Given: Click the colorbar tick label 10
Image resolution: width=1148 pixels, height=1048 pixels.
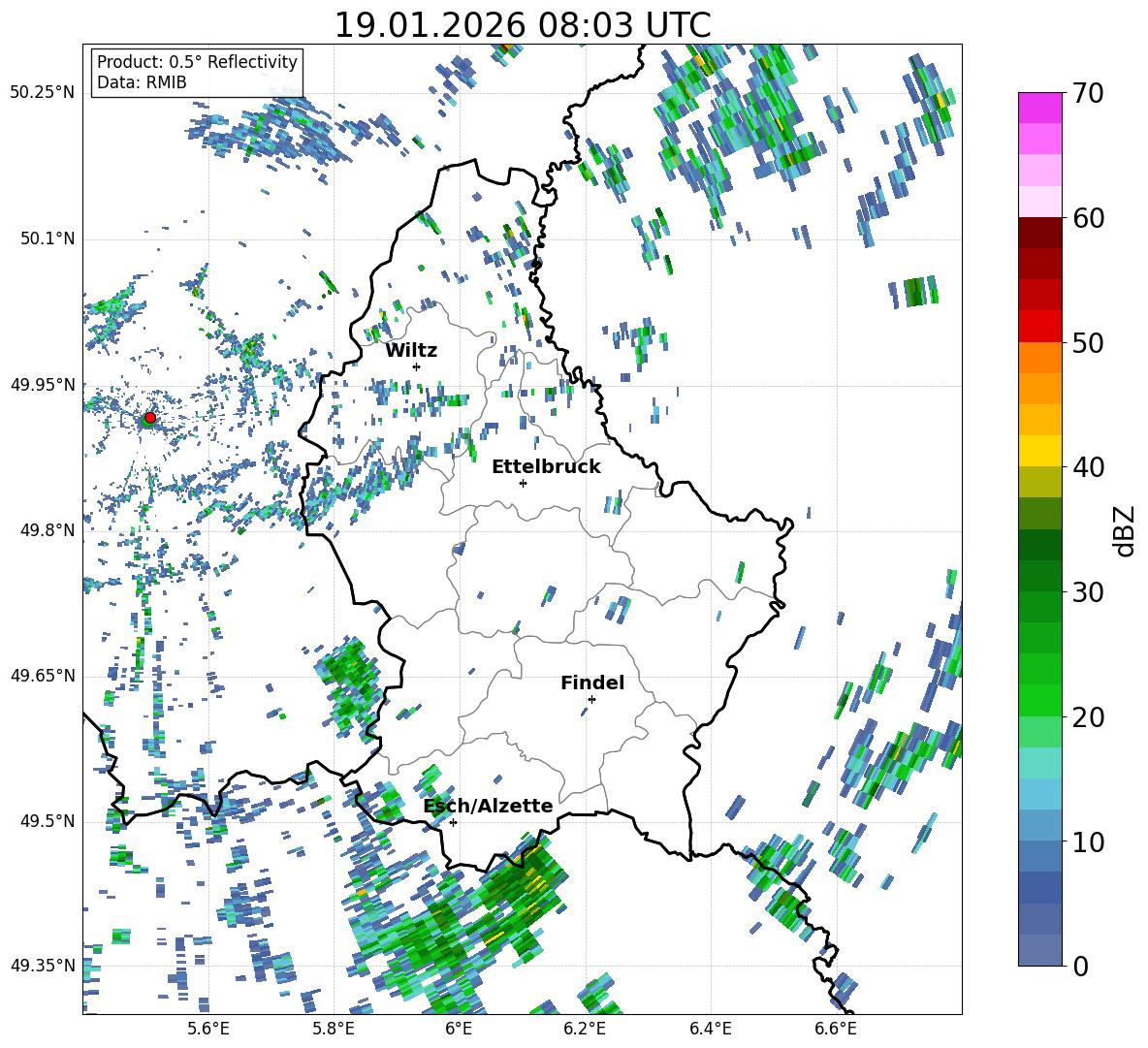Looking at the screenshot, I should click(x=1087, y=842).
